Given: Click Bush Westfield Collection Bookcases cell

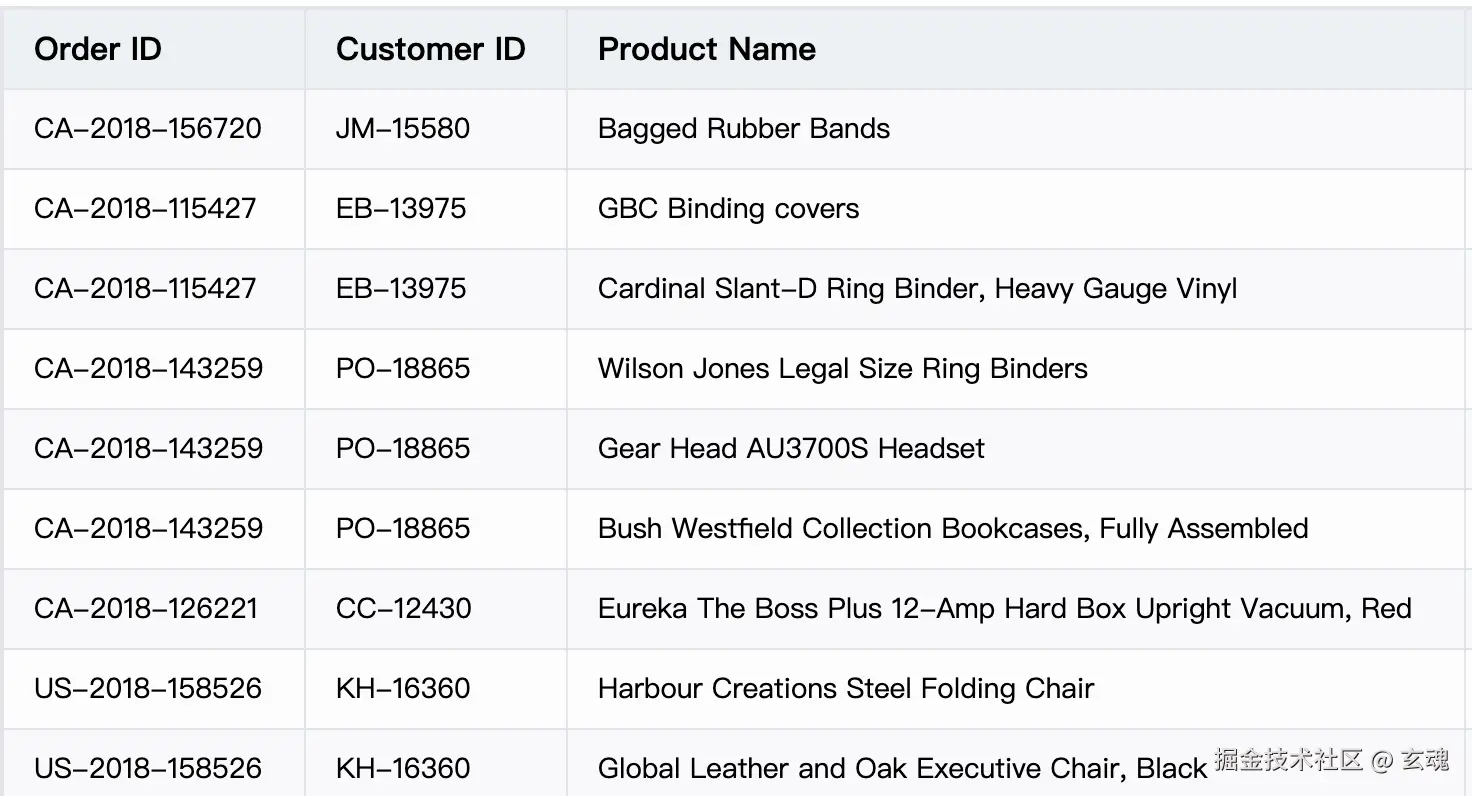Looking at the screenshot, I should click(x=952, y=529).
